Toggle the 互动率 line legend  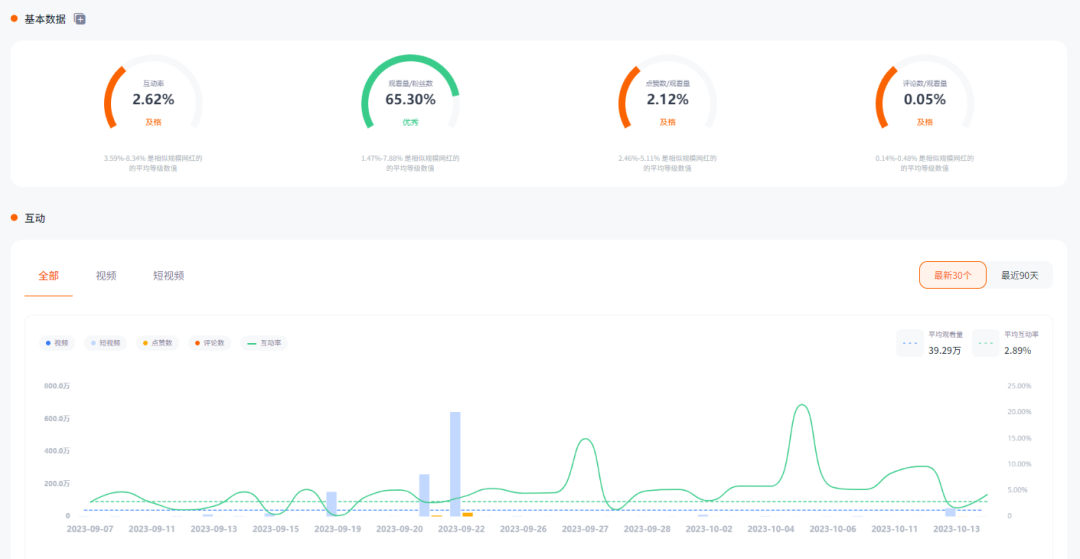pos(264,343)
